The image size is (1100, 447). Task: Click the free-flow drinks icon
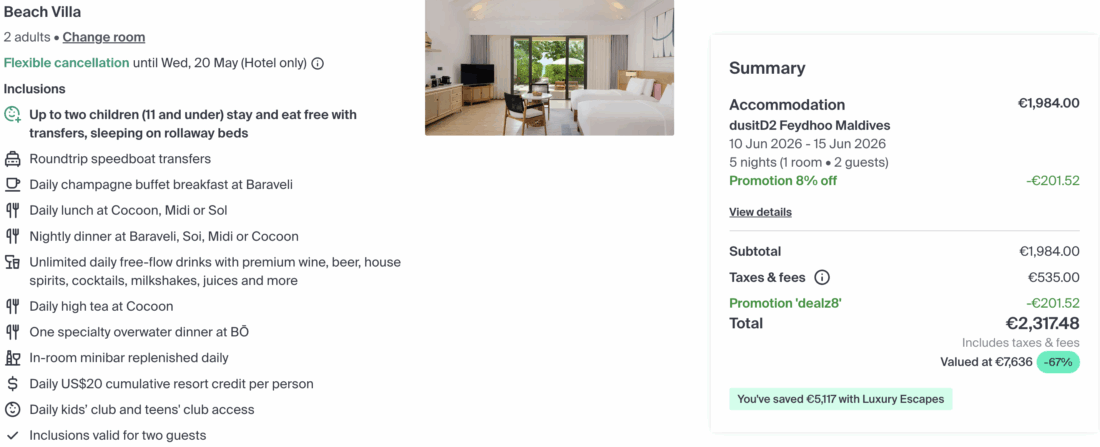pyautogui.click(x=13, y=263)
